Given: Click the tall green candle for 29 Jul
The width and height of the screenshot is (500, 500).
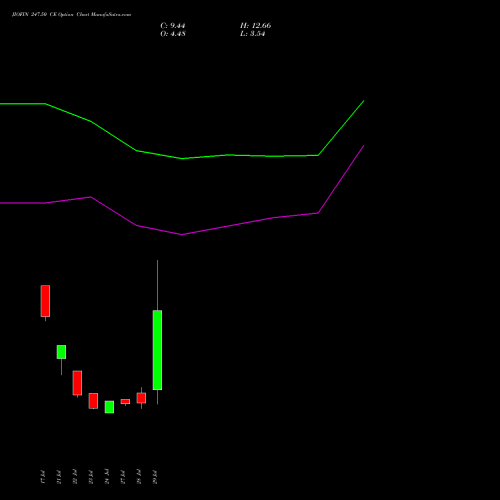Looking at the screenshot, I should pyautogui.click(x=157, y=350).
